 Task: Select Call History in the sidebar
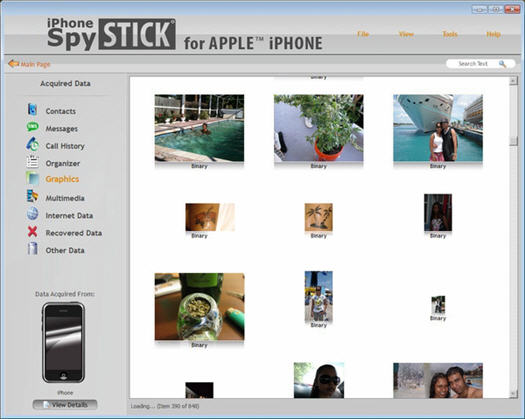[65, 146]
